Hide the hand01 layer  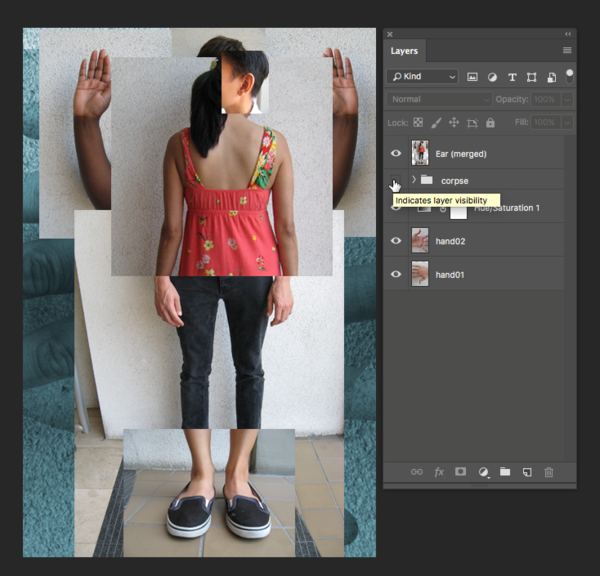pyautogui.click(x=396, y=274)
